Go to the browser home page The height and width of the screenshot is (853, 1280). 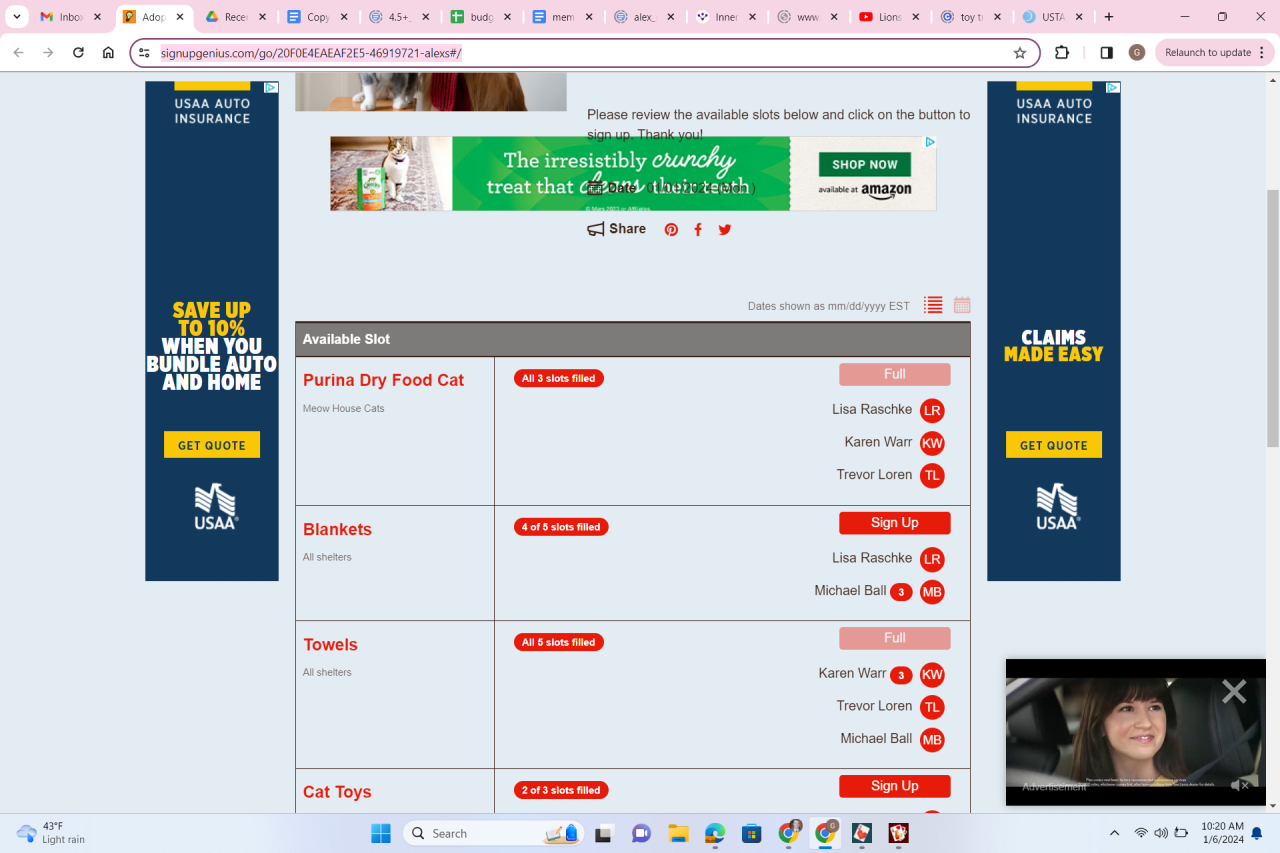pyautogui.click(x=108, y=53)
